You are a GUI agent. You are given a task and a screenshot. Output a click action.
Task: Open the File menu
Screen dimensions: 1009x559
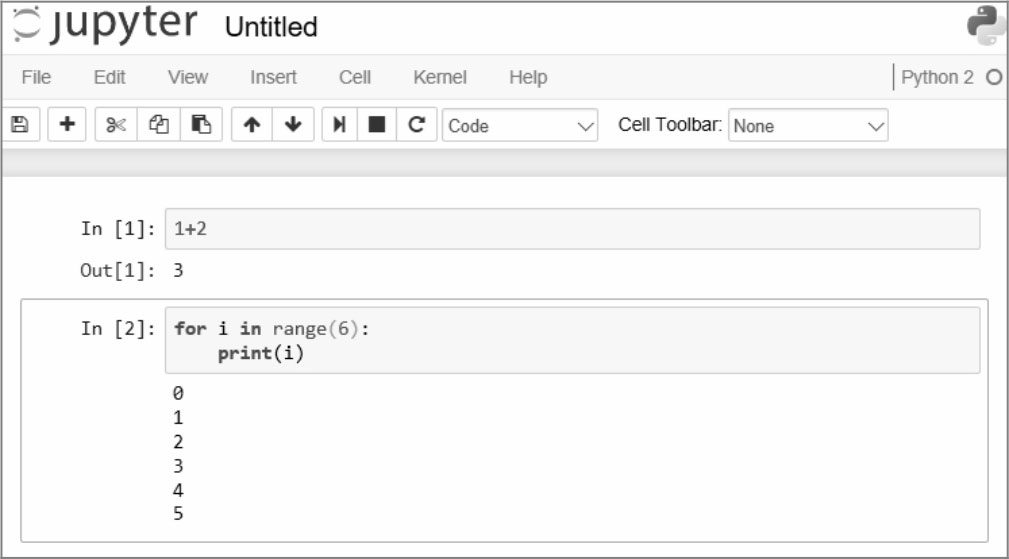click(x=36, y=77)
